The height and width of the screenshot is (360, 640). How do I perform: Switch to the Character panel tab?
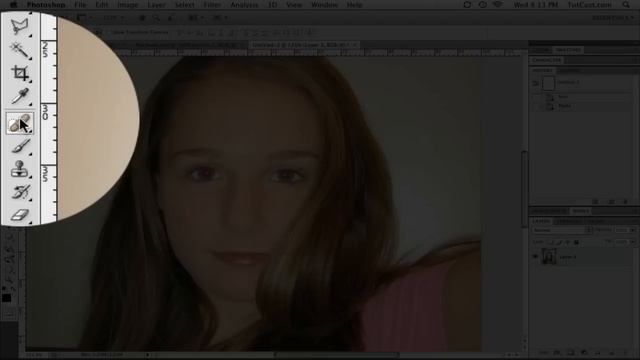click(547, 60)
